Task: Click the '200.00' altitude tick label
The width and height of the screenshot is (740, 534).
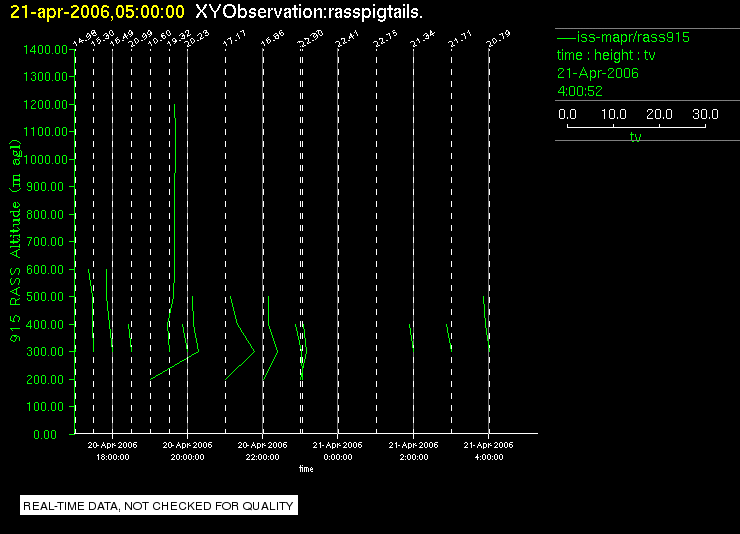Action: pos(45,379)
